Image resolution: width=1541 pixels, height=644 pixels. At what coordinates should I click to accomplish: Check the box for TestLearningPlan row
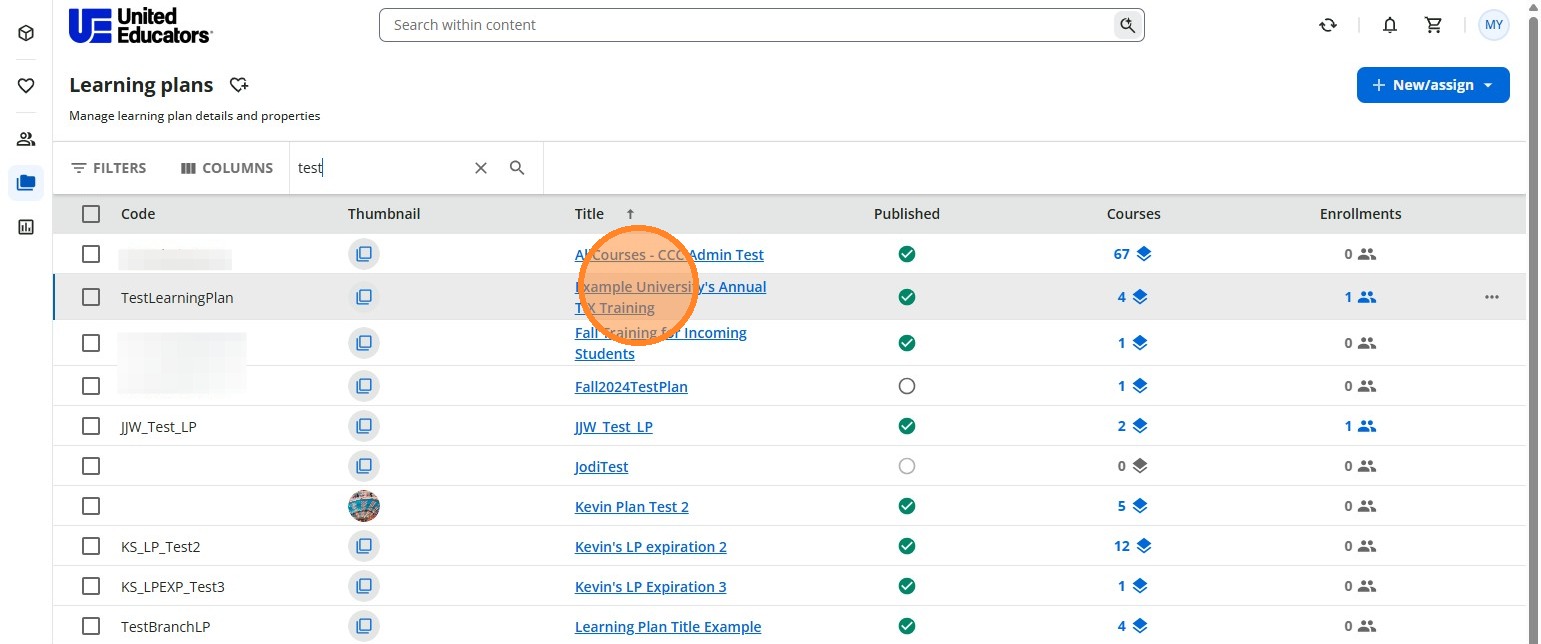(x=91, y=297)
